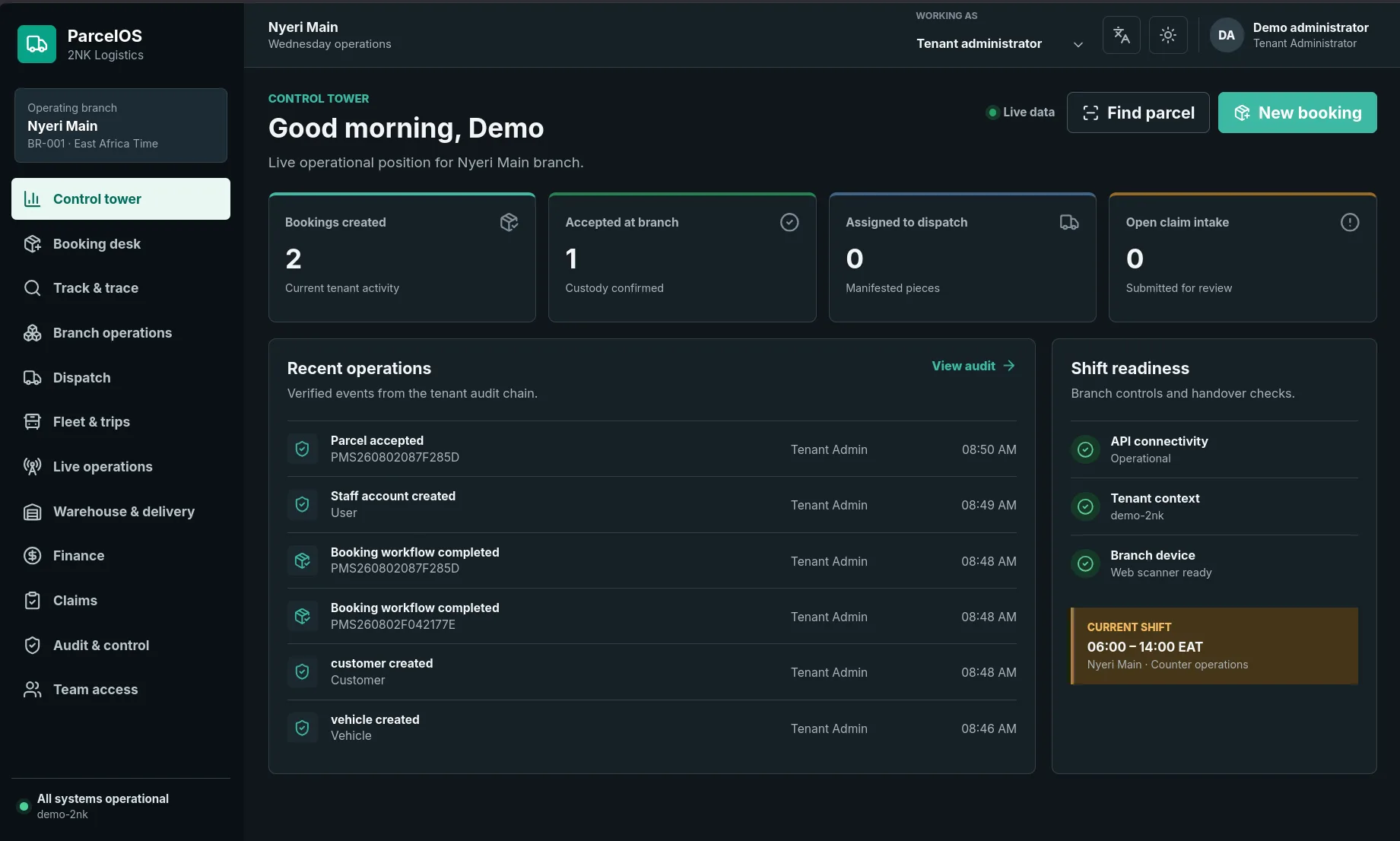Select the Parcel accepted event row
Viewport: 1400px width, 841px height.
pos(652,449)
